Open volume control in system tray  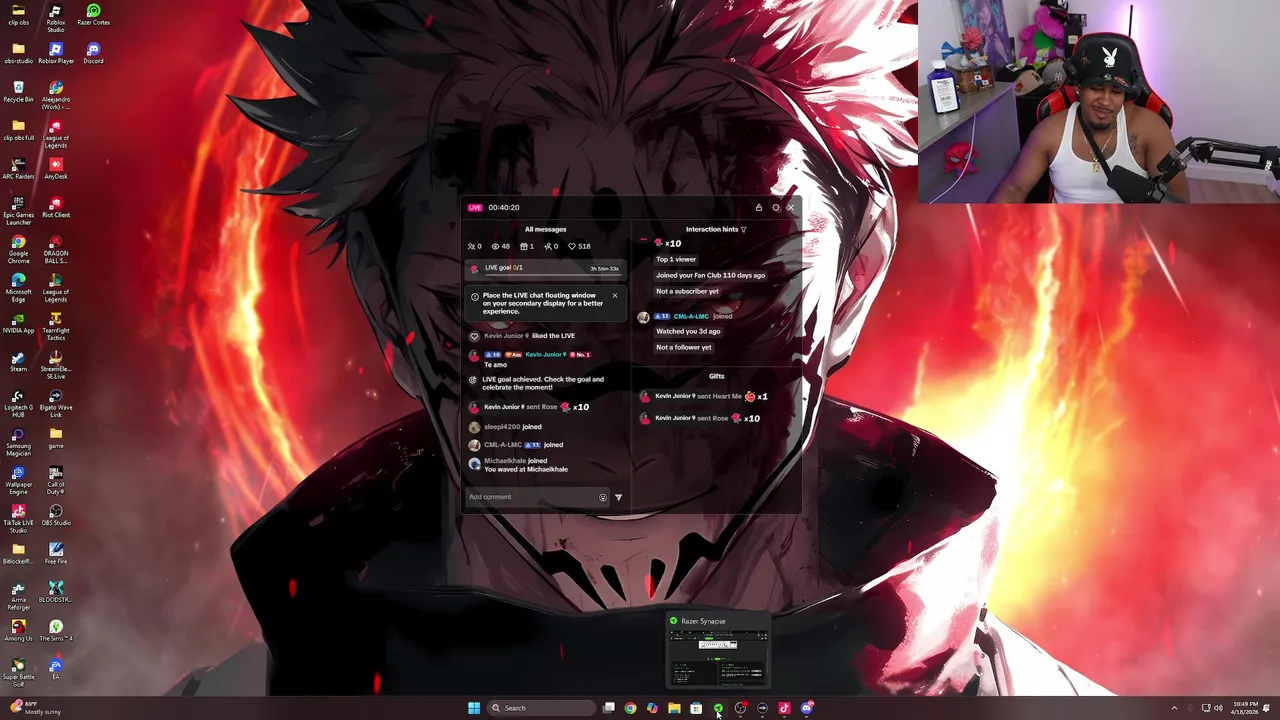[x=1218, y=708]
